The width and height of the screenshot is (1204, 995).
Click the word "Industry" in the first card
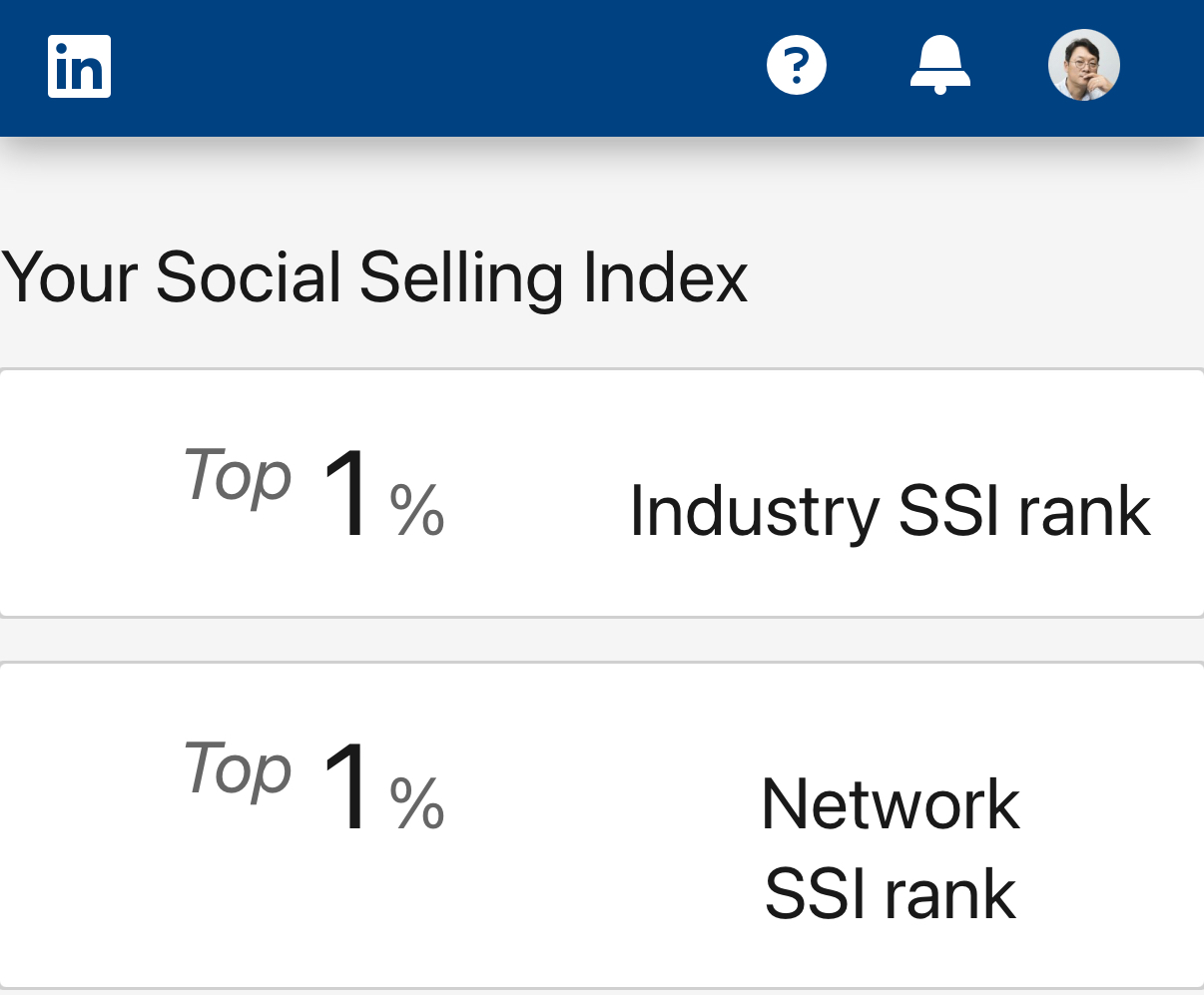(755, 511)
